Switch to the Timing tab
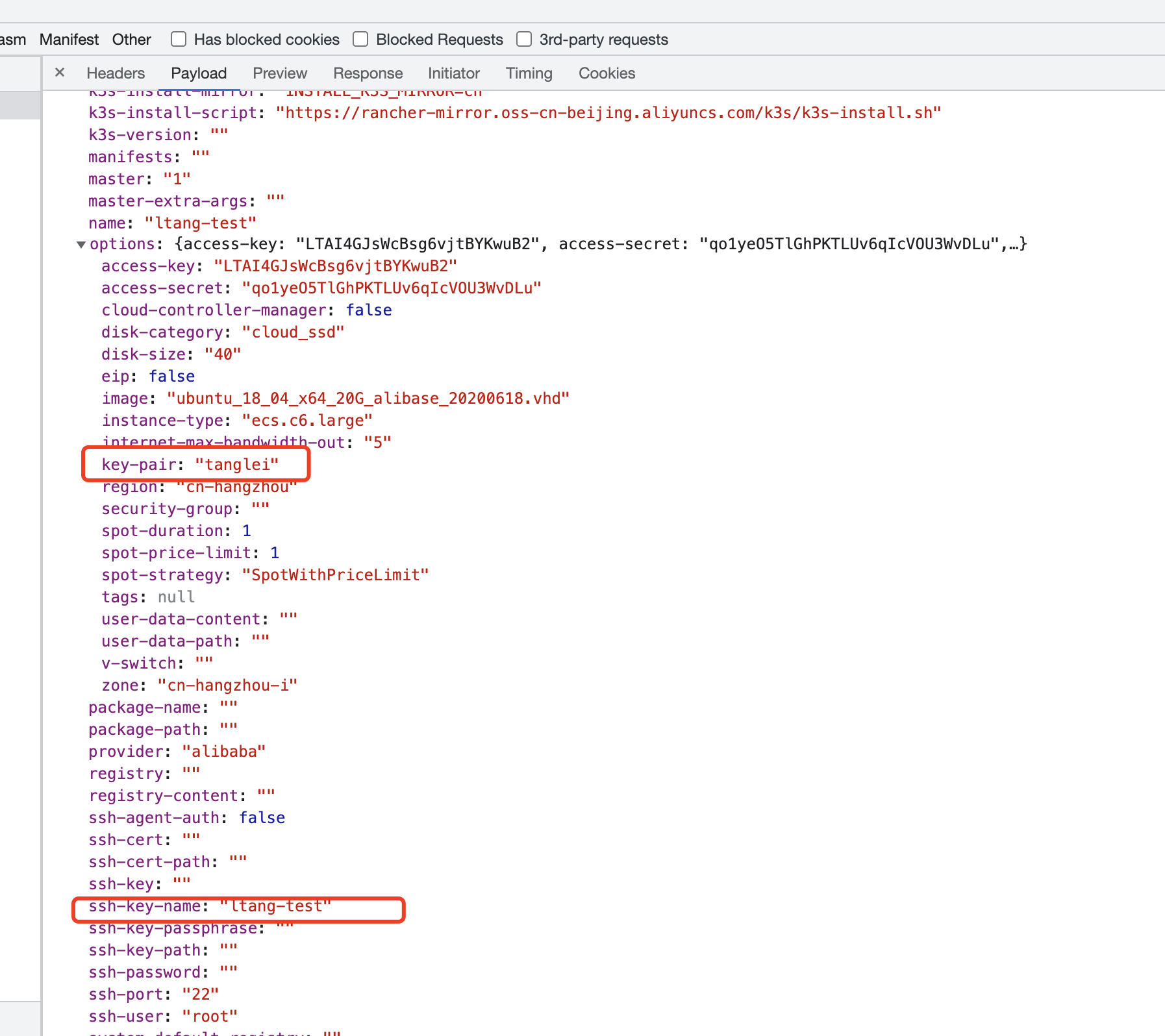Image resolution: width=1165 pixels, height=1036 pixels. pos(528,73)
